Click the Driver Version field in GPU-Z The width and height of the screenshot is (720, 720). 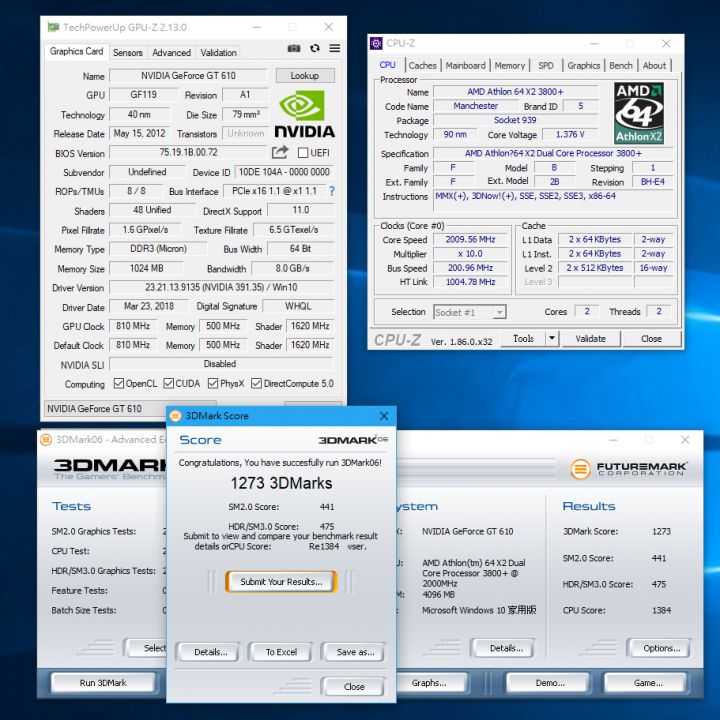point(221,287)
